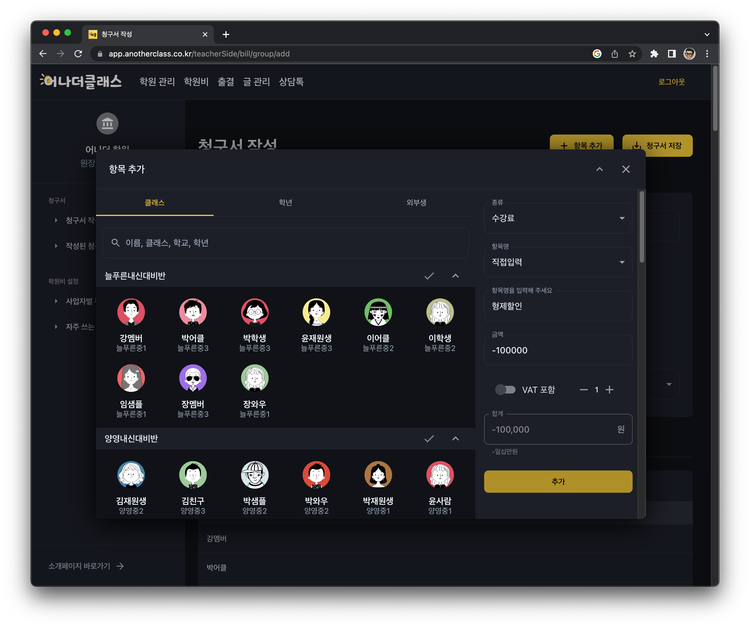Screen dimensions: 750x627
Task: Open the 항목명 직접입력 dropdown
Action: point(558,262)
